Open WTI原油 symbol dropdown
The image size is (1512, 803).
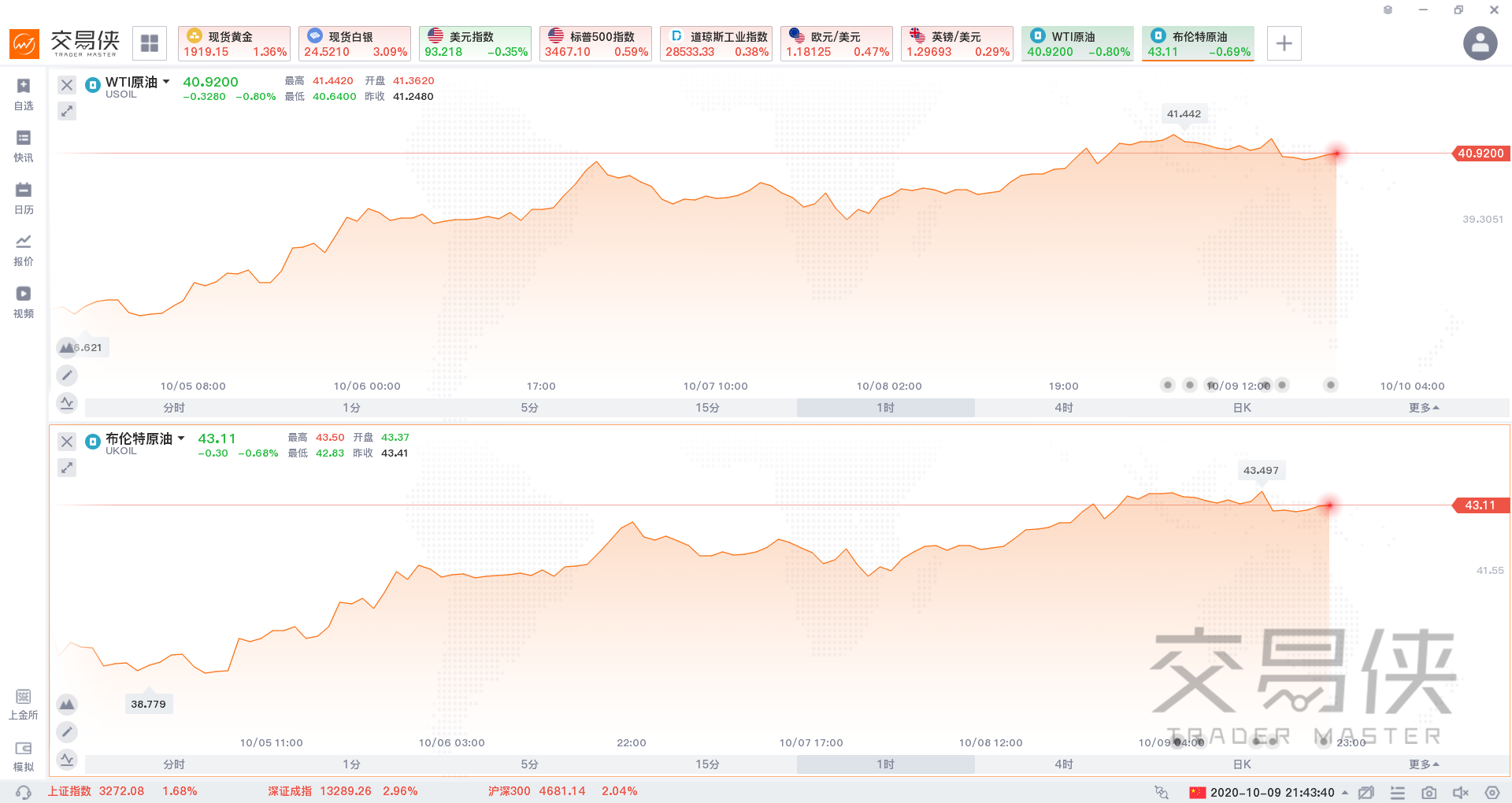166,82
